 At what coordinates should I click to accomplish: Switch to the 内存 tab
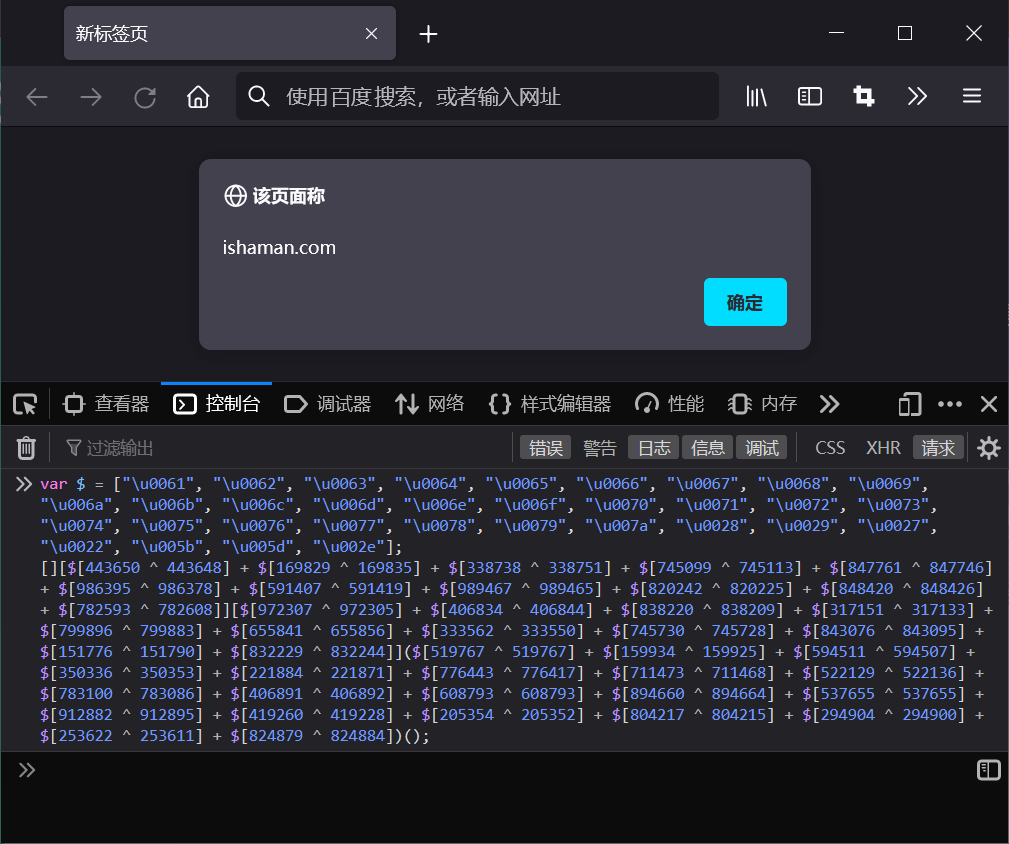click(762, 404)
